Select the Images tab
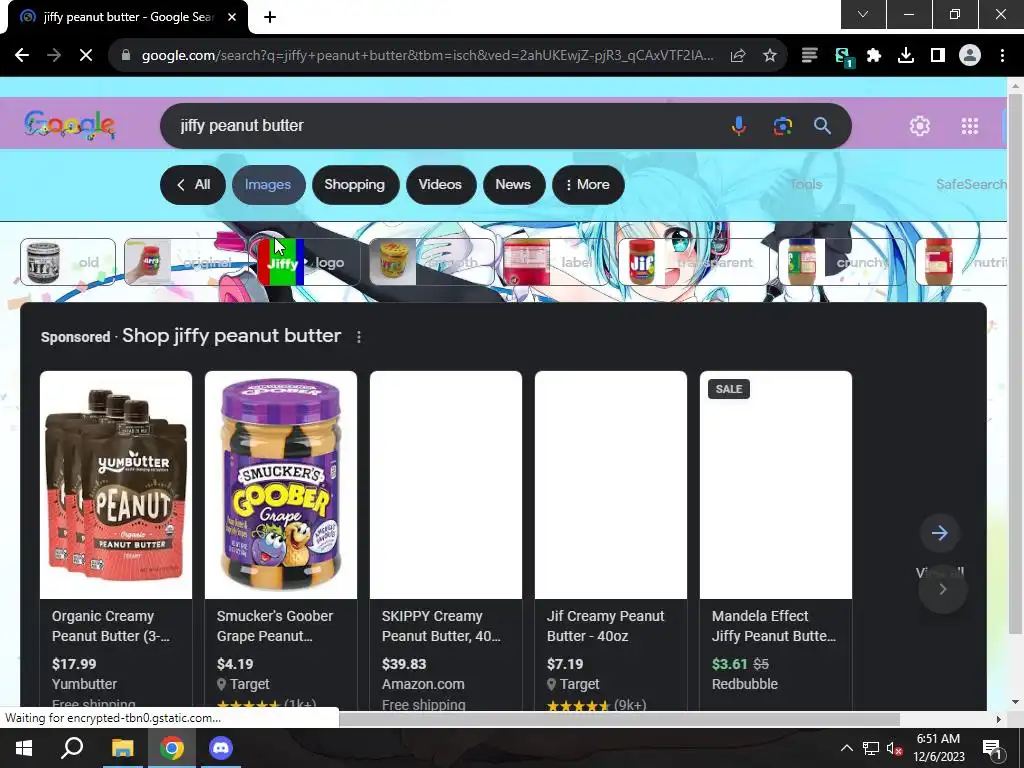 [268, 185]
